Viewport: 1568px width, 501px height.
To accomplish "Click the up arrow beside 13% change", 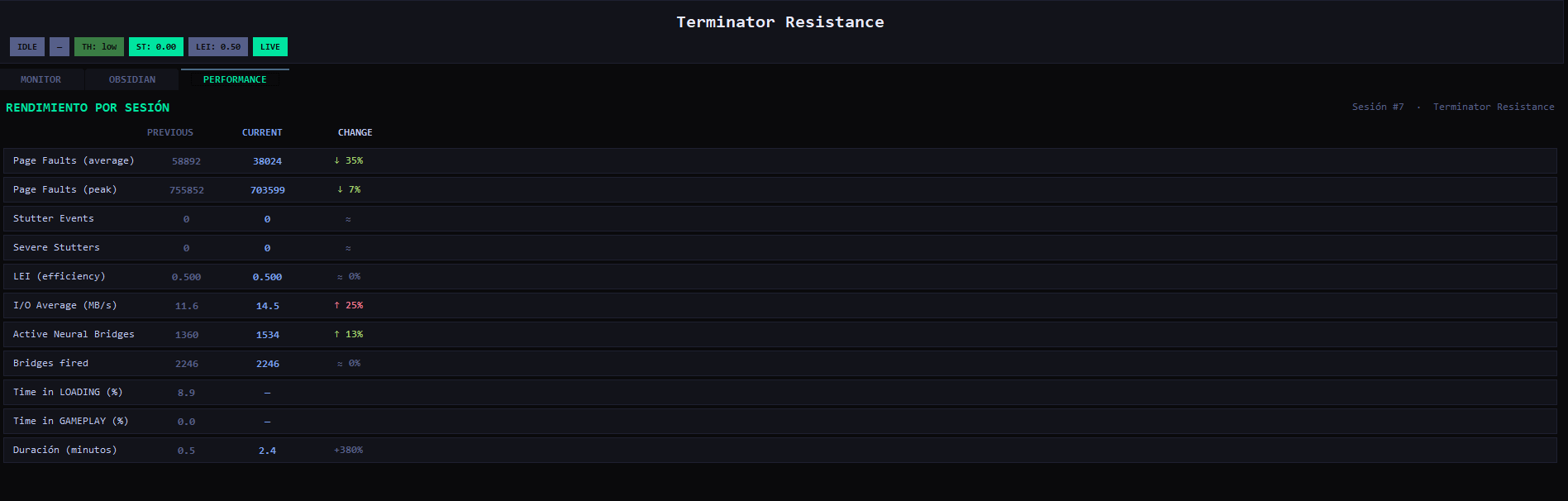I will click(x=337, y=334).
